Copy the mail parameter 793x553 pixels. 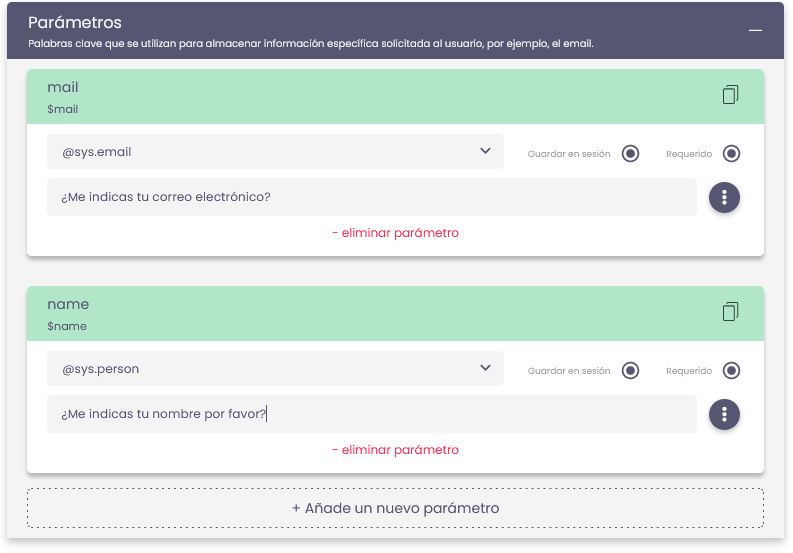[x=730, y=95]
